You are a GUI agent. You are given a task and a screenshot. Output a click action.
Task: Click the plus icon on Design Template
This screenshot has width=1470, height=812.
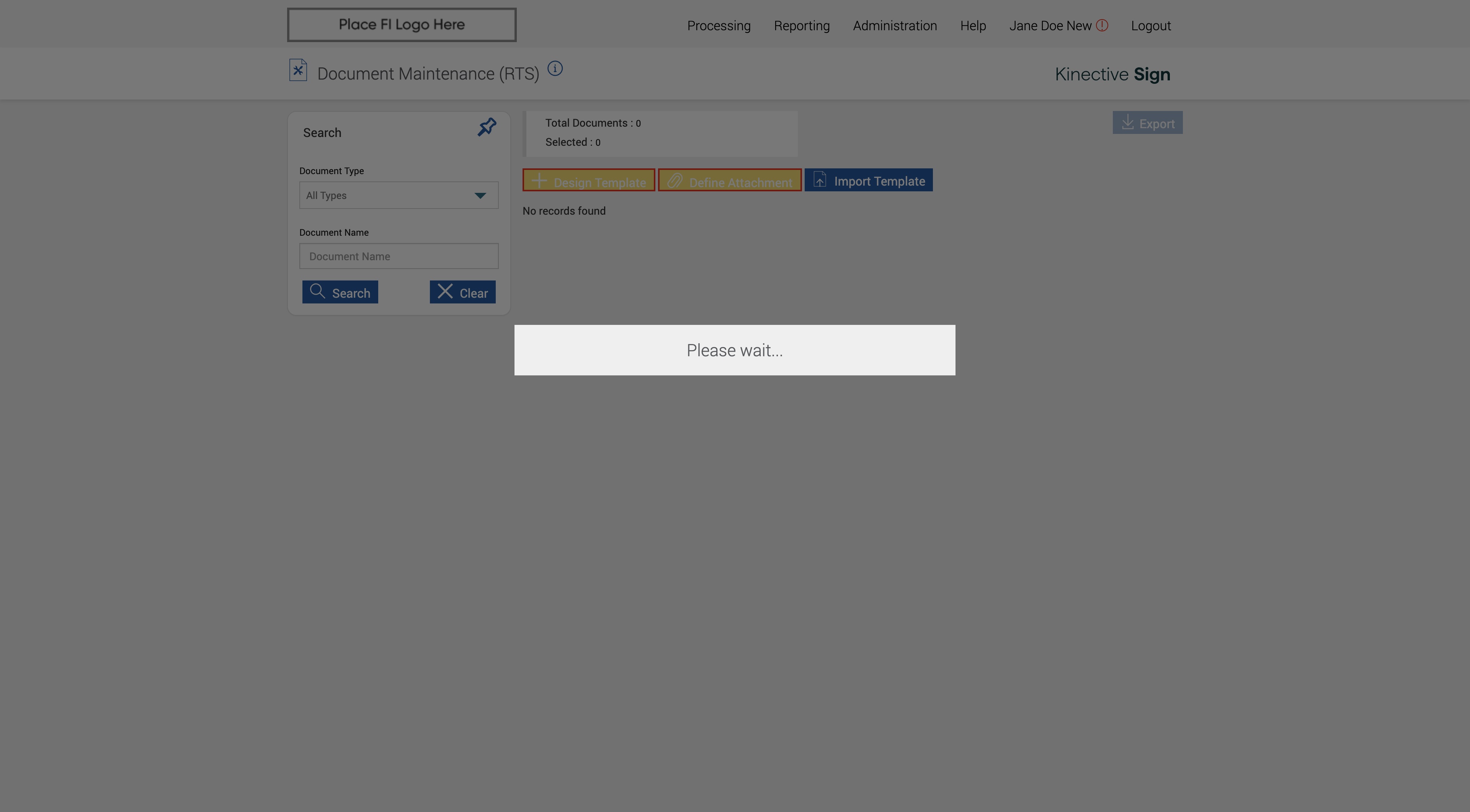tap(539, 181)
